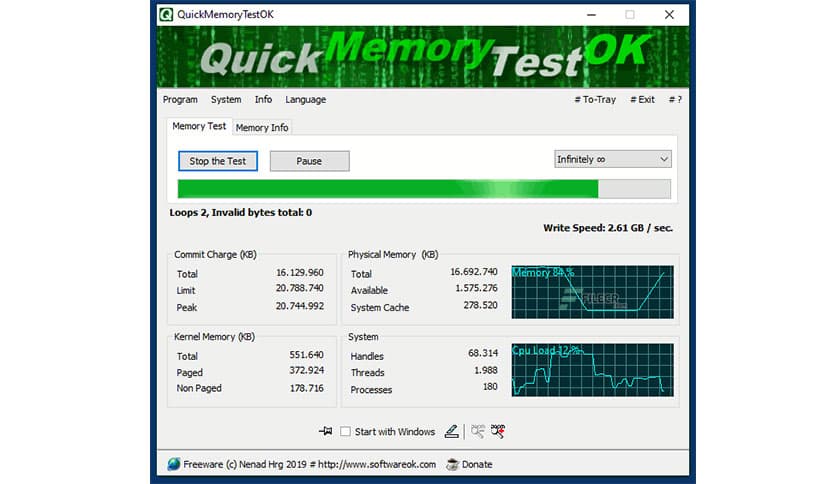Click the 'Physical Memory (KB)' group label
The image size is (836, 484).
pos(393,255)
